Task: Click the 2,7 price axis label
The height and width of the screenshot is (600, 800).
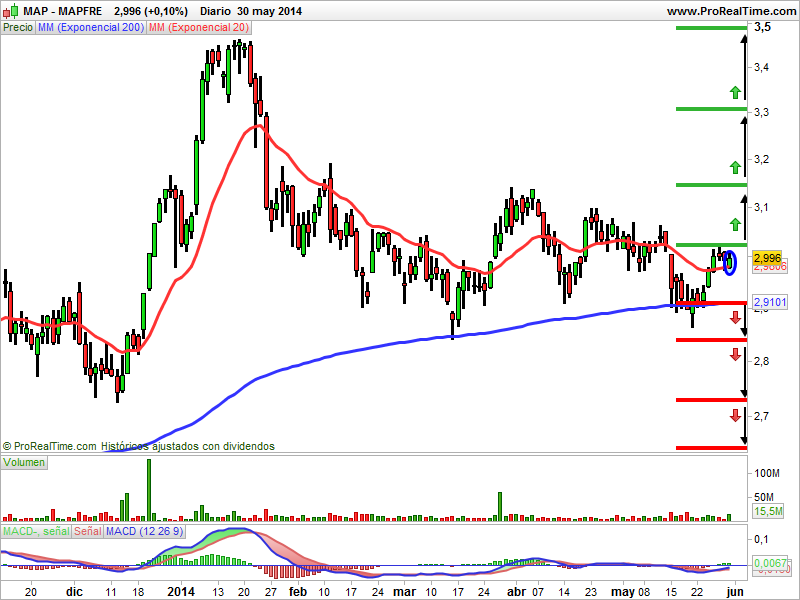Action: tap(762, 416)
